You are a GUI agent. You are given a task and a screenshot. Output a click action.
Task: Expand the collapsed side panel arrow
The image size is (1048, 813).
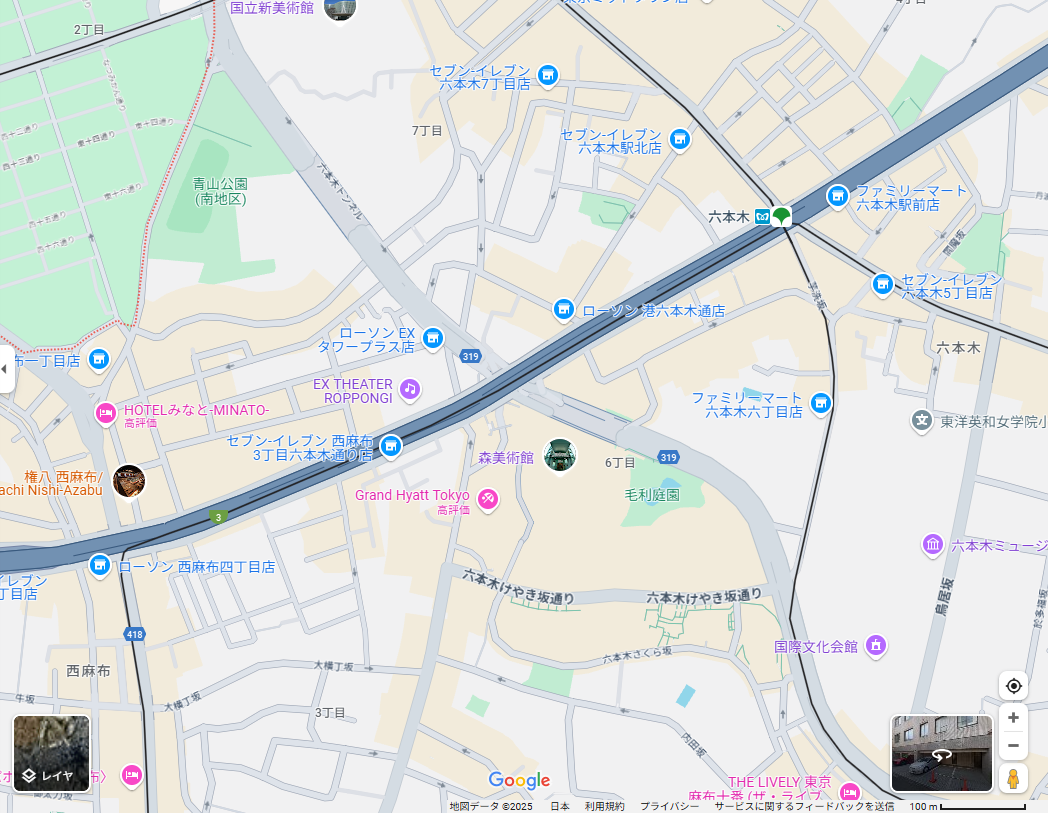[6, 369]
